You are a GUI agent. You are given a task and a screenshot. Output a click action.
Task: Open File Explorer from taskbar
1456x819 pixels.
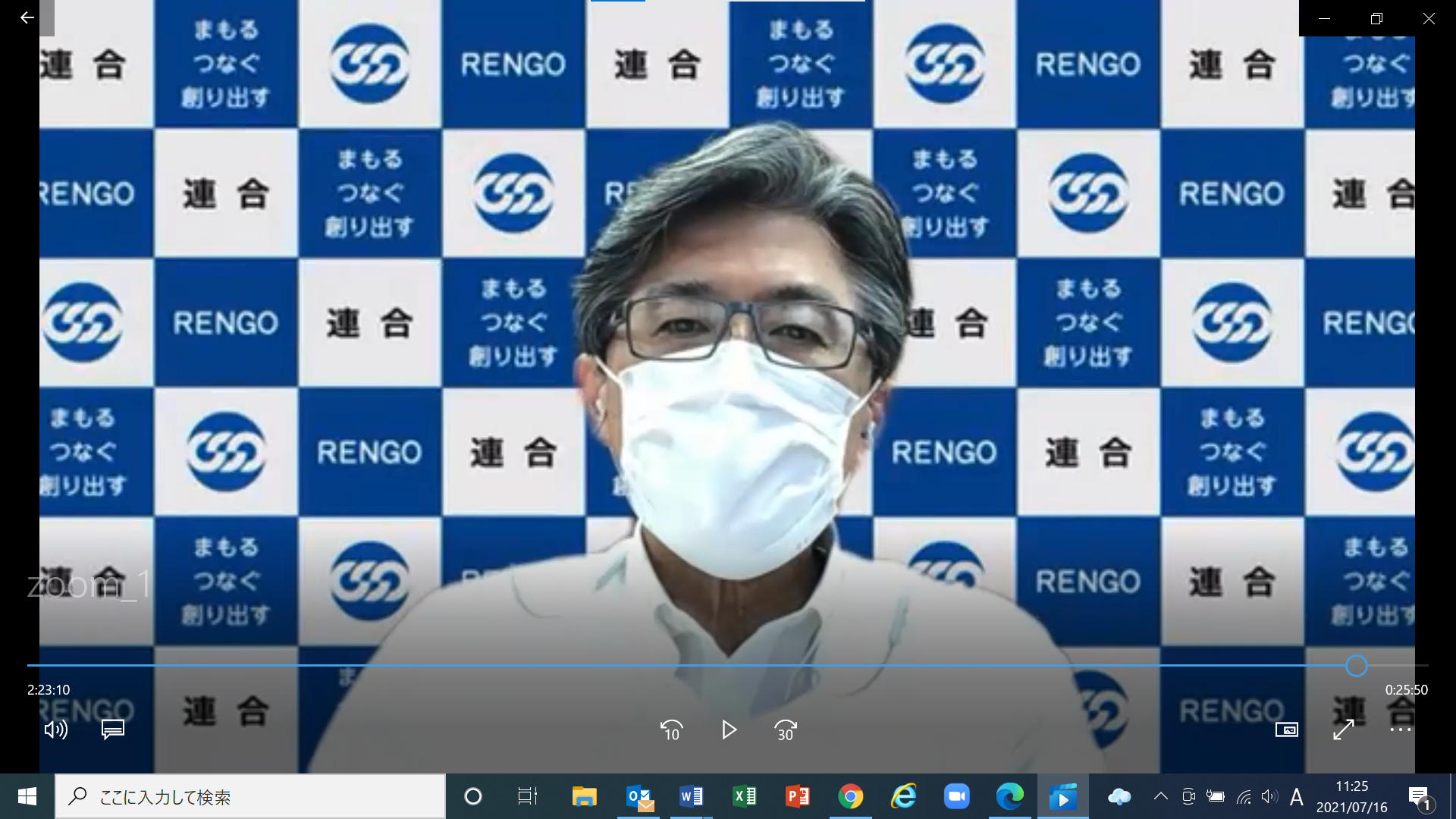pyautogui.click(x=584, y=796)
